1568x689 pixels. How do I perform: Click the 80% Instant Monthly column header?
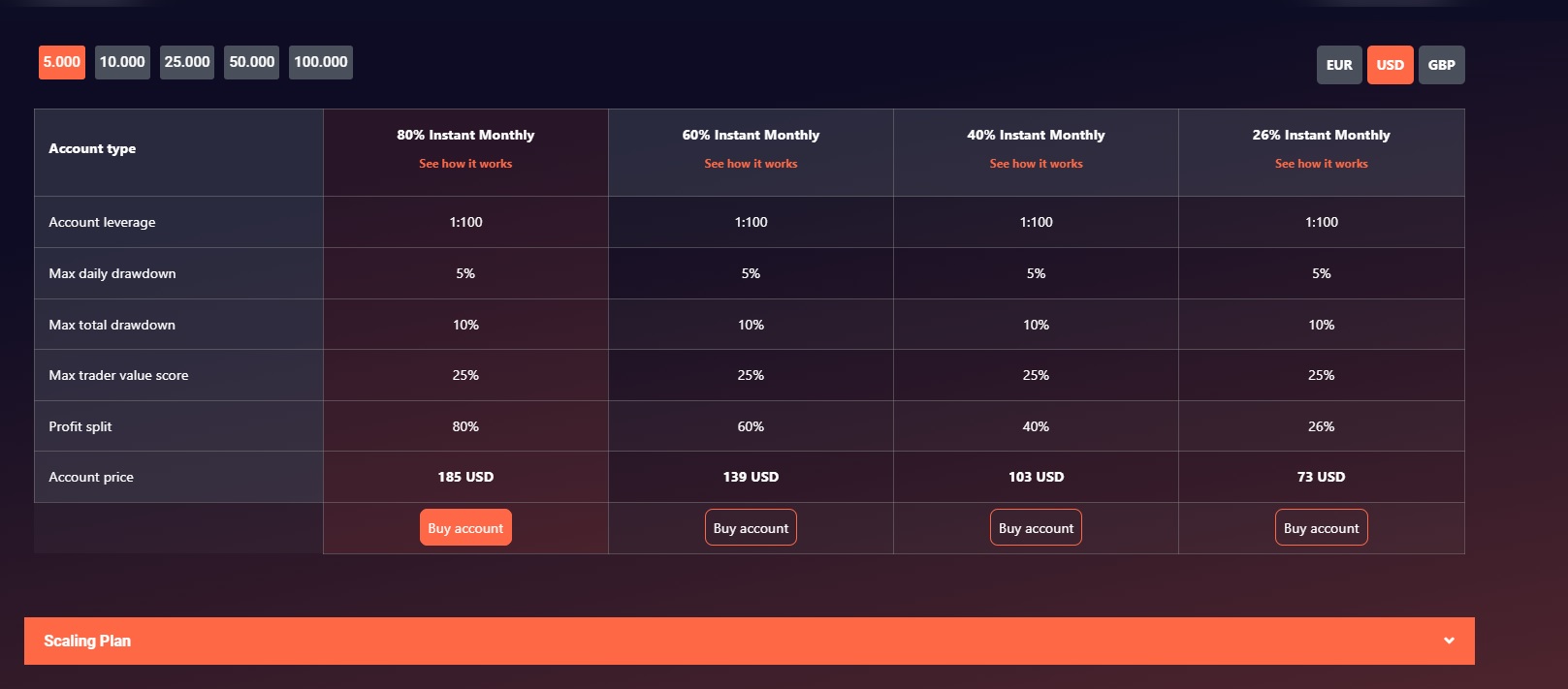[465, 135]
